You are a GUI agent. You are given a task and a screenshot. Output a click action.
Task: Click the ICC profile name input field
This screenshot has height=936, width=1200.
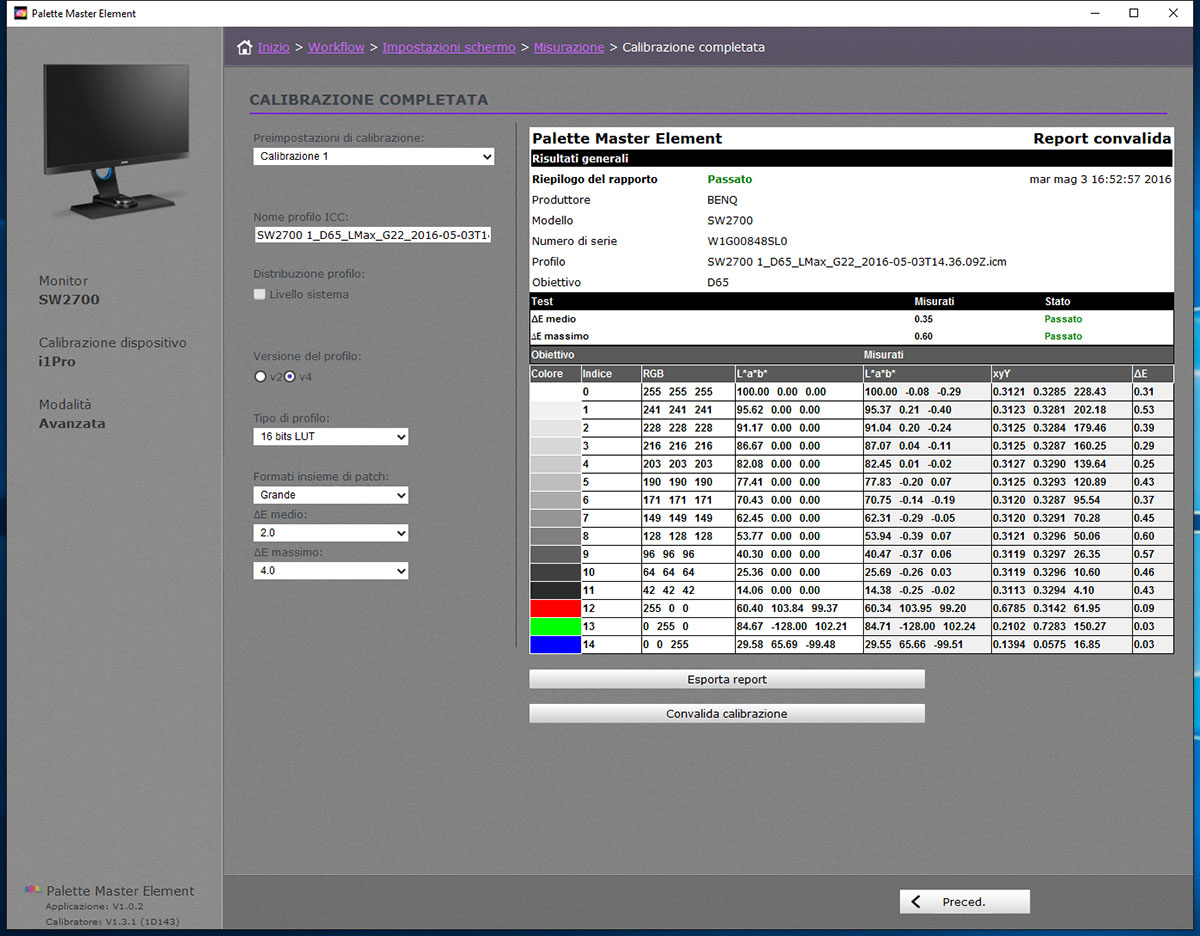pyautogui.click(x=373, y=235)
